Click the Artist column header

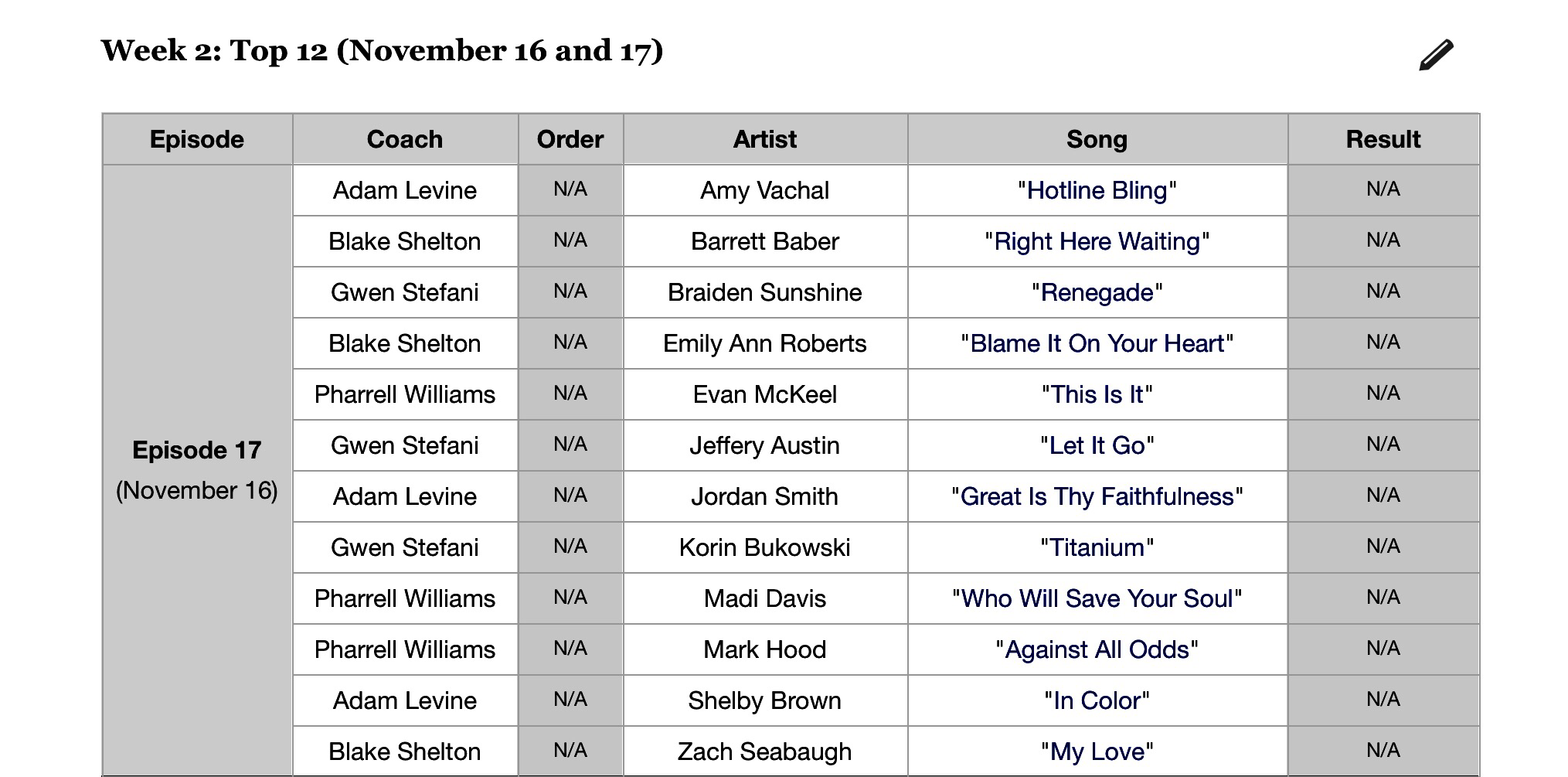click(x=764, y=140)
